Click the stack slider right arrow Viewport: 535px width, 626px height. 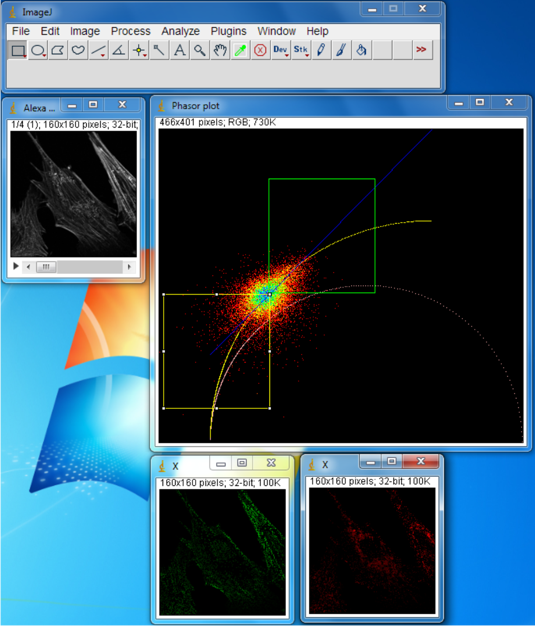[129, 267]
